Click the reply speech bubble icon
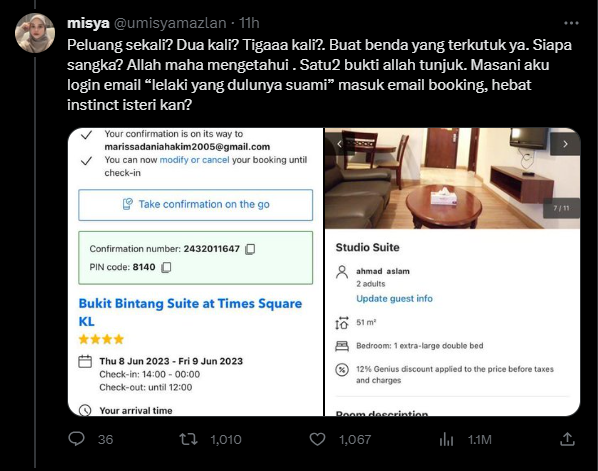 [76, 439]
